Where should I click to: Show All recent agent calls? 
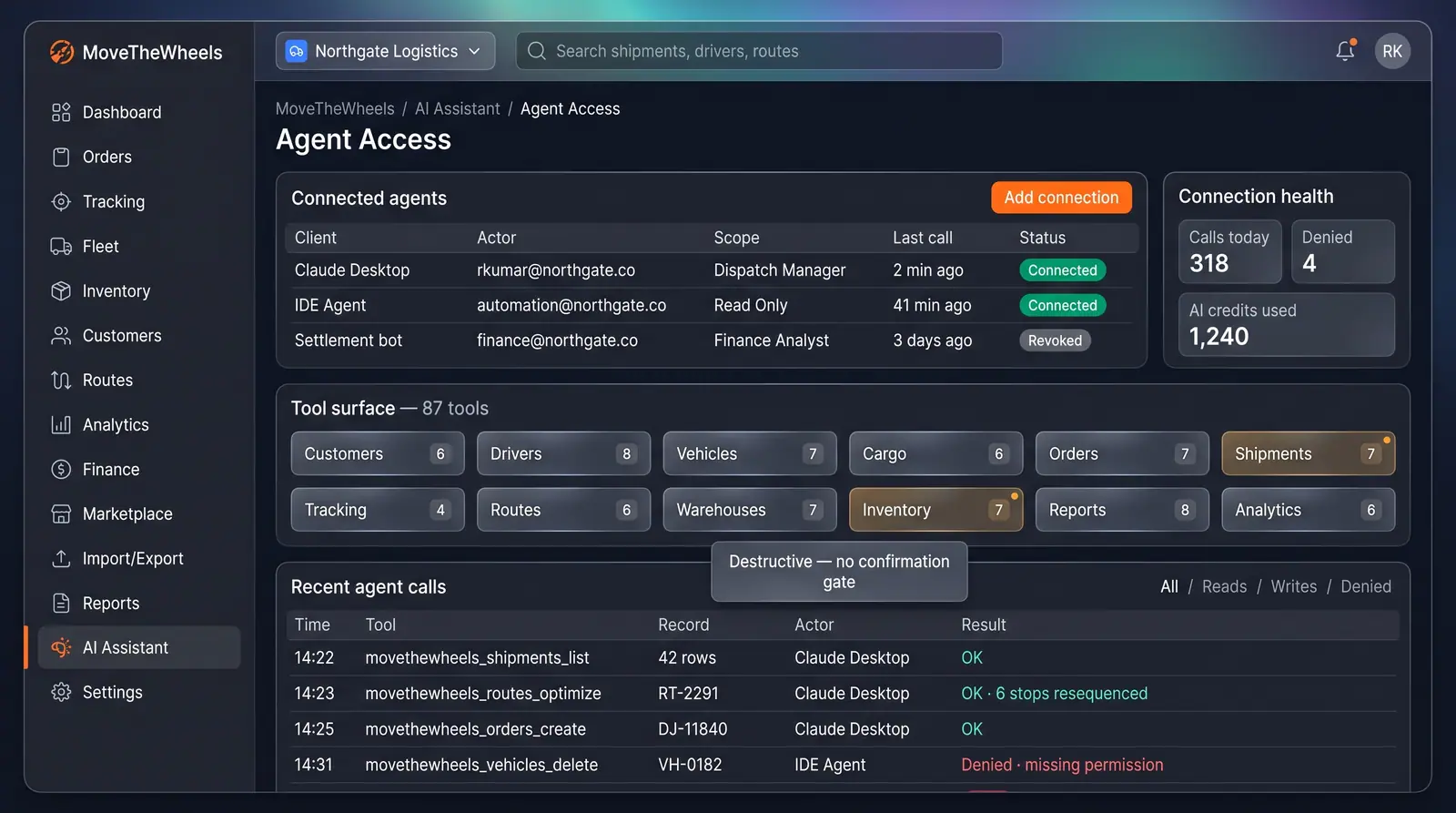click(1169, 586)
